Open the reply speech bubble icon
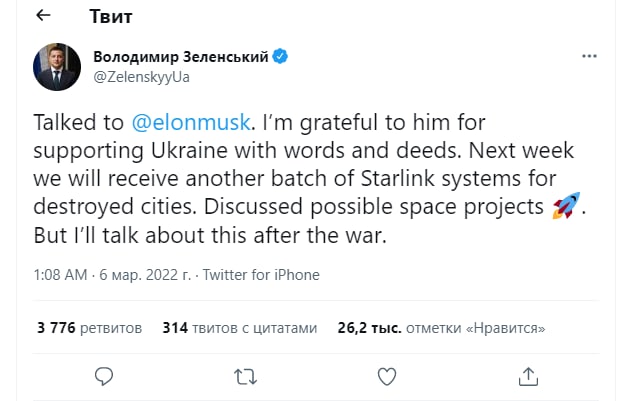Screen dimensions: 626x401 click(x=104, y=376)
